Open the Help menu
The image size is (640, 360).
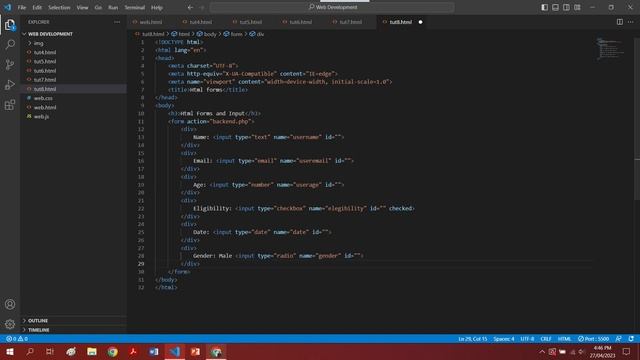157,7
